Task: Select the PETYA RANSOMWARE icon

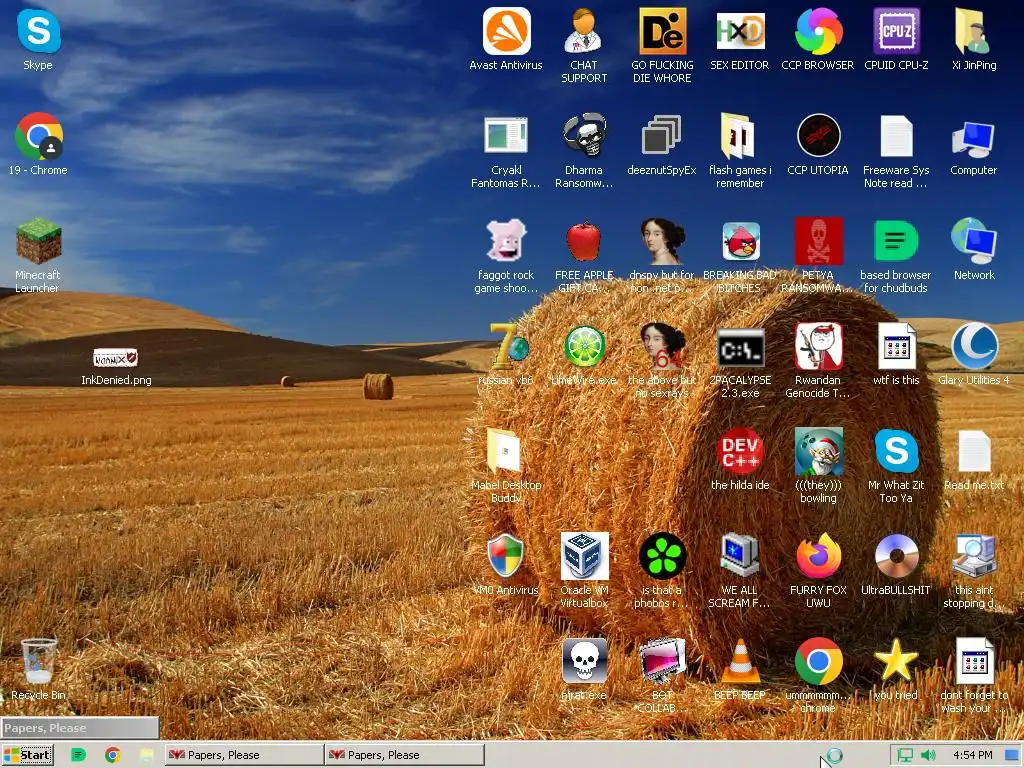Action: 818,241
